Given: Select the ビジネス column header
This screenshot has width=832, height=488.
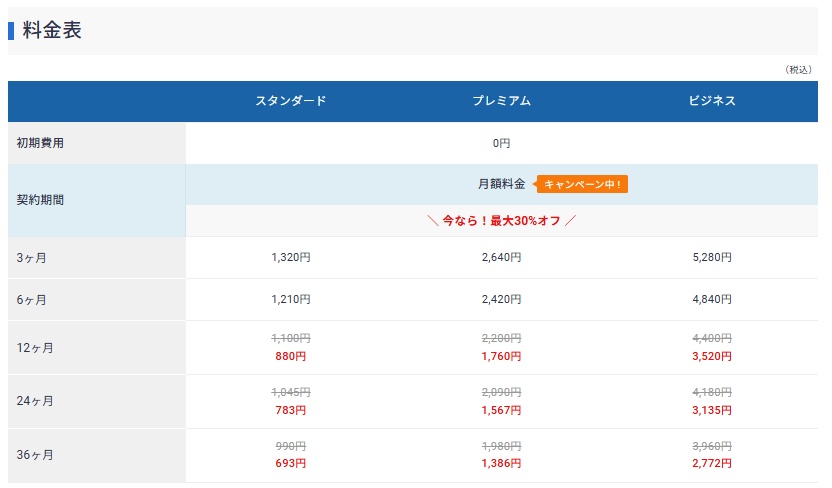Looking at the screenshot, I should coord(712,101).
